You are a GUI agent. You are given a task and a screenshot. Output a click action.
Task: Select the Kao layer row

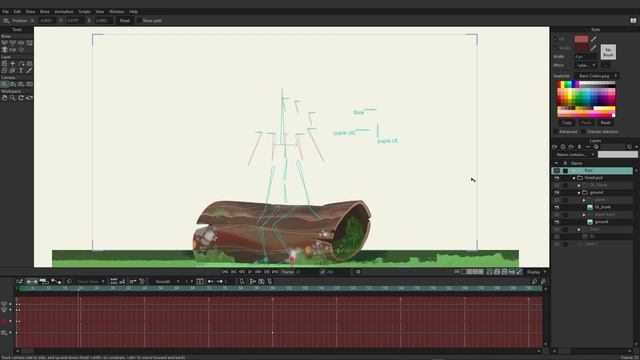tap(592, 171)
